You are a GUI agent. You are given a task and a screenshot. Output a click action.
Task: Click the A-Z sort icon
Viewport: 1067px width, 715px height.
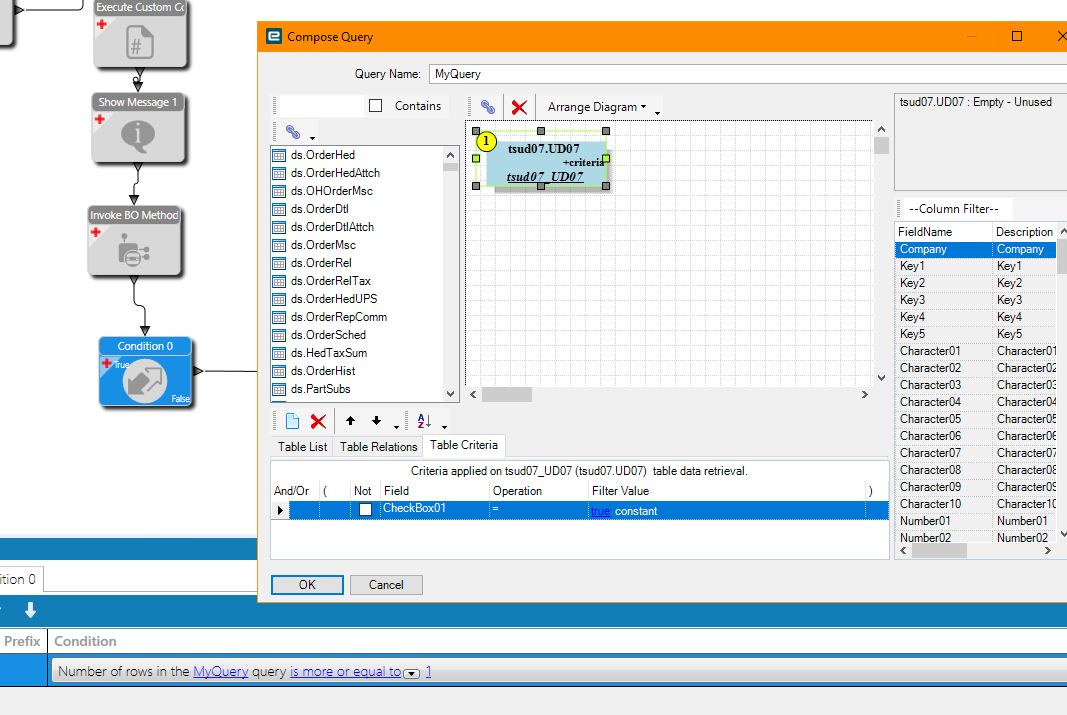pos(424,421)
